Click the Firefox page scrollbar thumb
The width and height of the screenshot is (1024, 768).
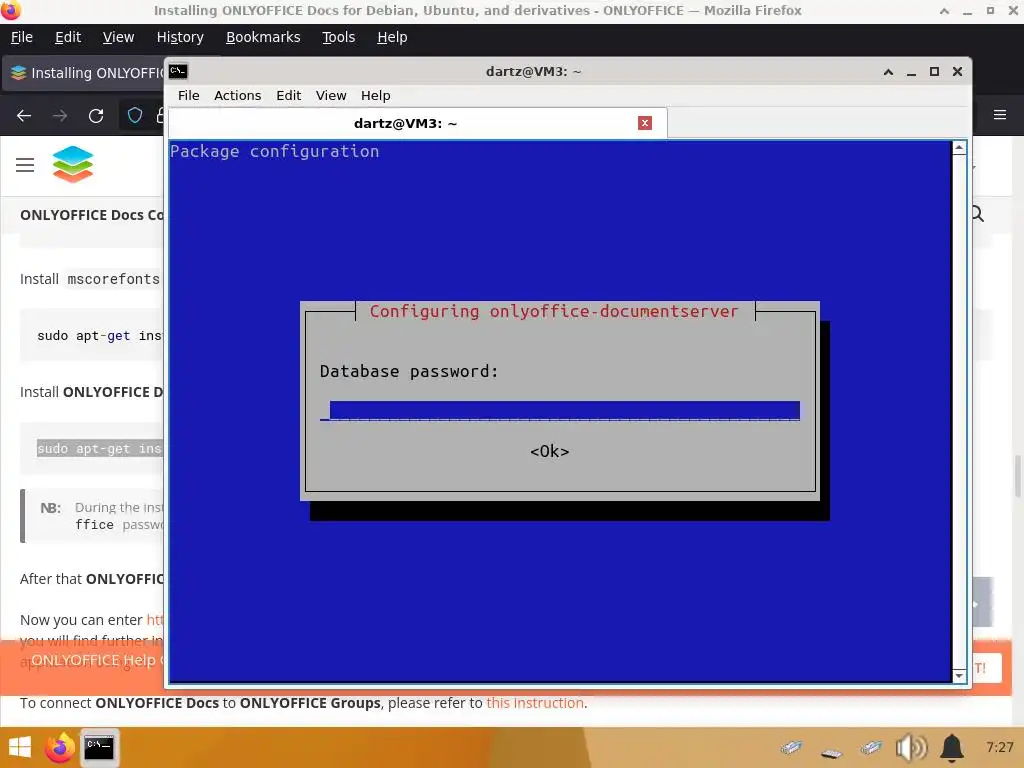(1017, 475)
